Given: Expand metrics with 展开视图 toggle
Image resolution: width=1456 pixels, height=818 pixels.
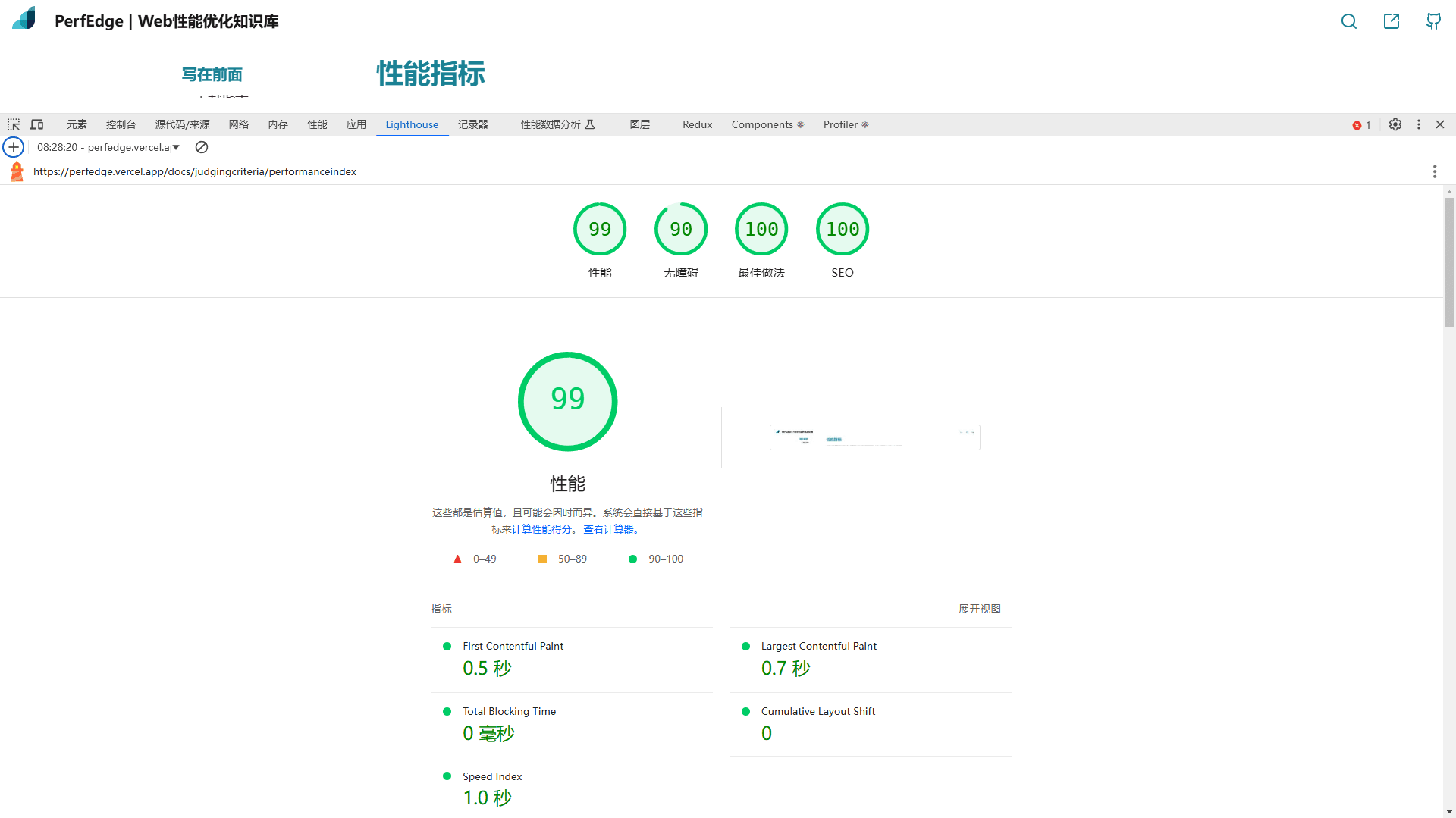Looking at the screenshot, I should click(x=979, y=609).
